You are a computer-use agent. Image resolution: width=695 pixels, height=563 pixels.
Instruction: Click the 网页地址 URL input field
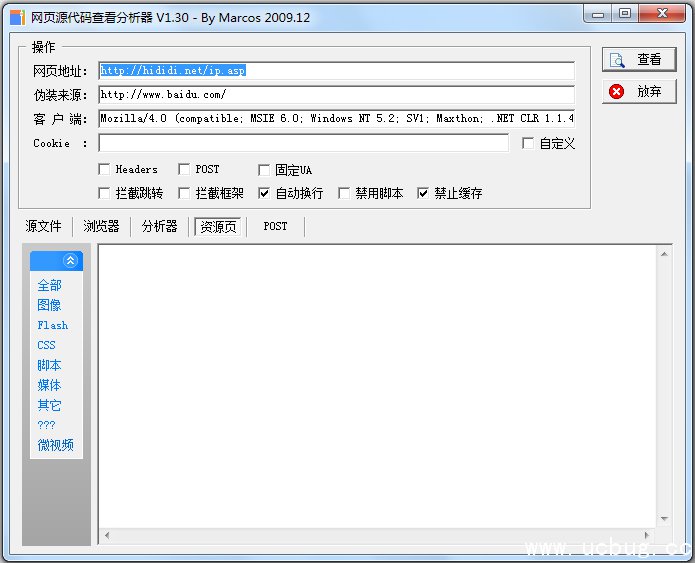click(x=336, y=71)
